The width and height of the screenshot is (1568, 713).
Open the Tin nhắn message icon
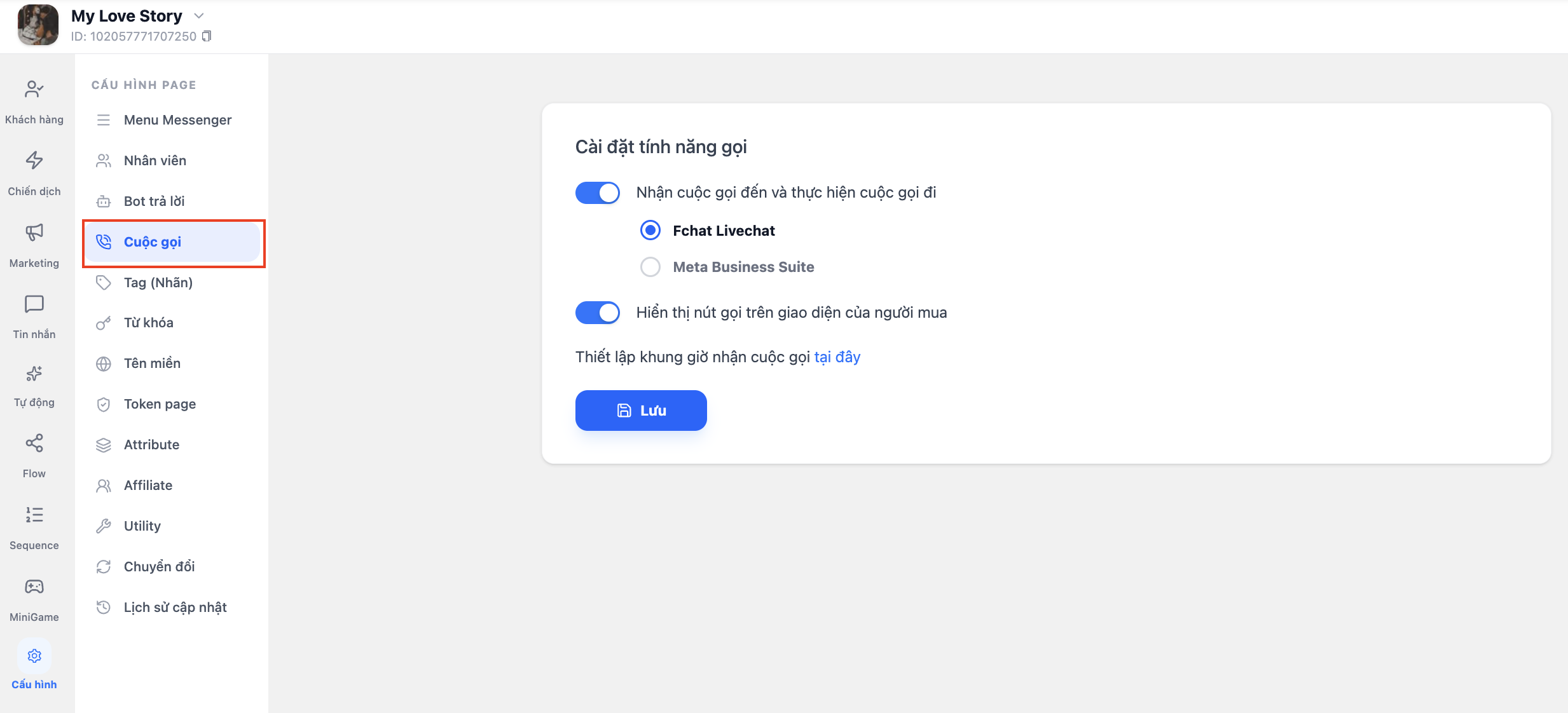34,304
